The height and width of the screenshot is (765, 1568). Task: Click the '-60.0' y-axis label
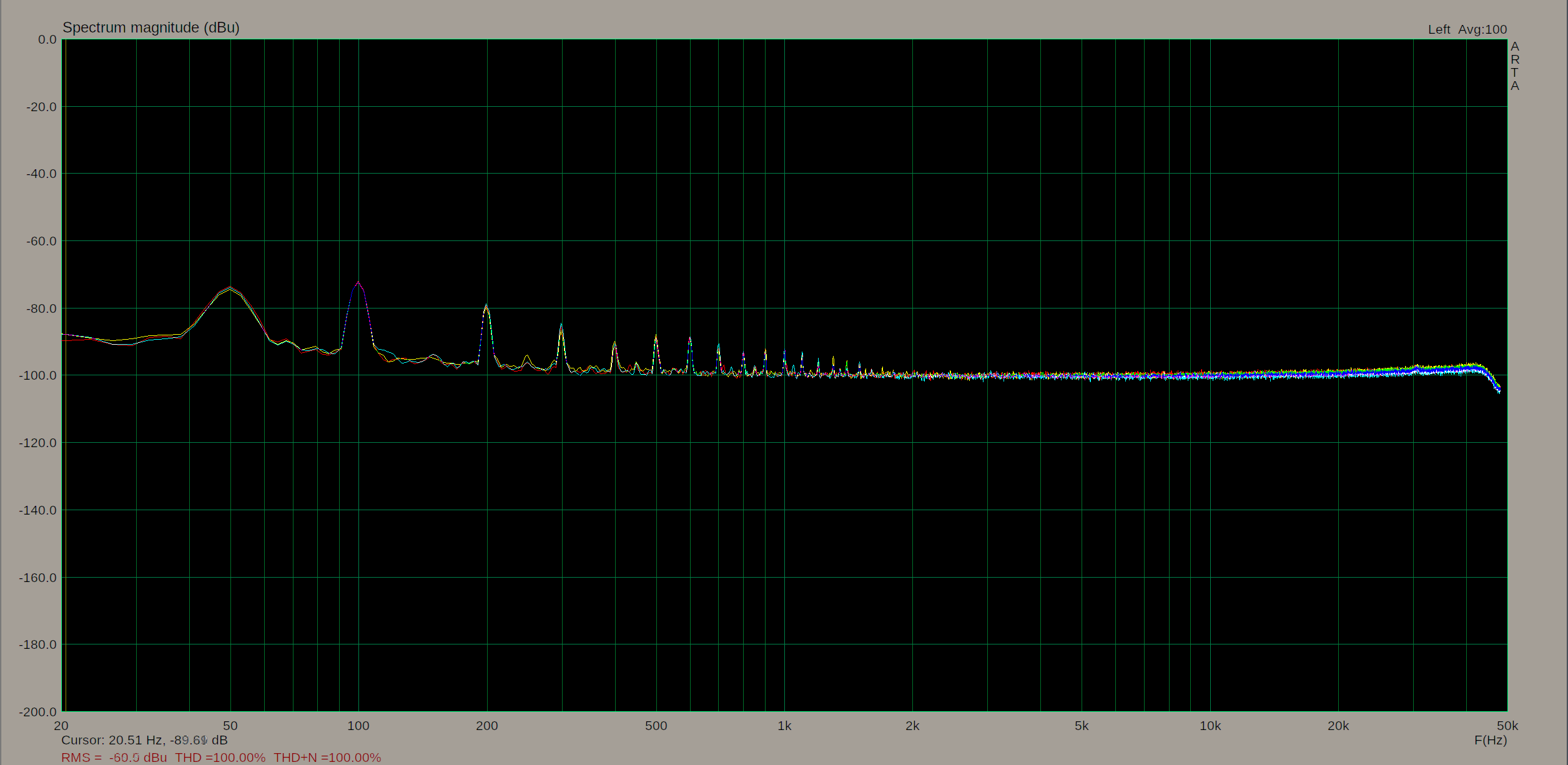click(x=41, y=241)
